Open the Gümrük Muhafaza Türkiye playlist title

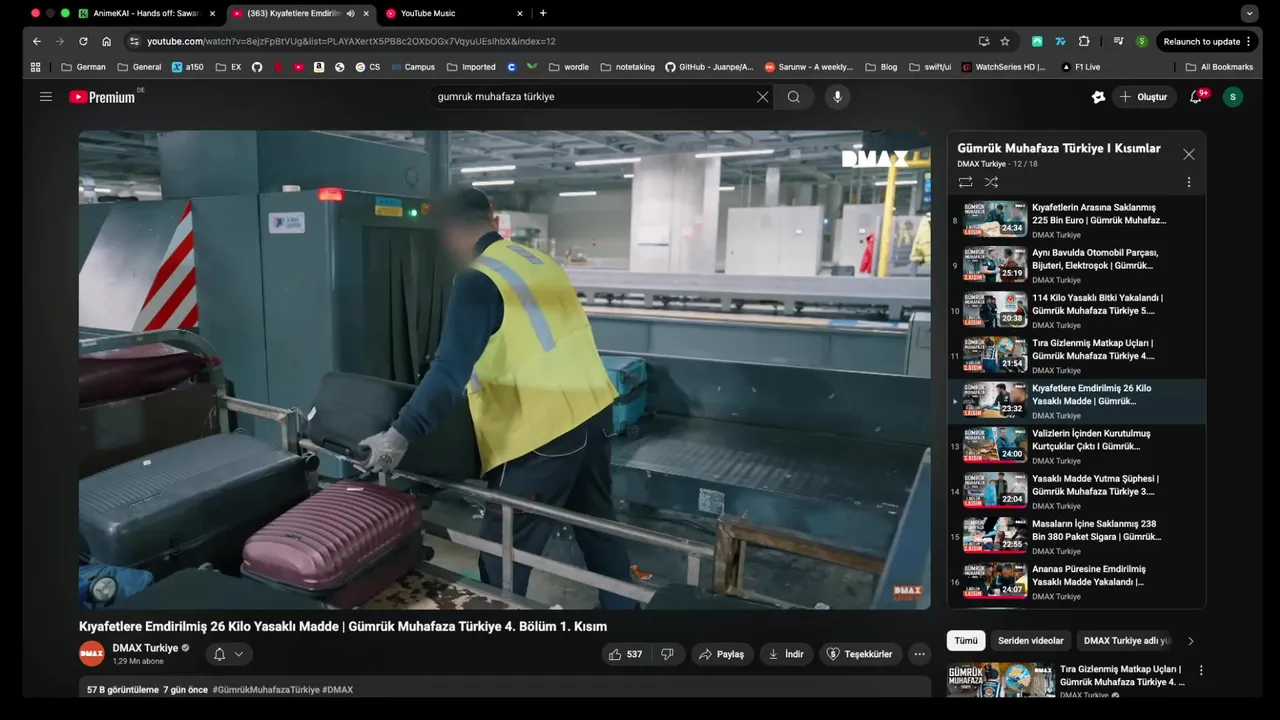[1059, 148]
